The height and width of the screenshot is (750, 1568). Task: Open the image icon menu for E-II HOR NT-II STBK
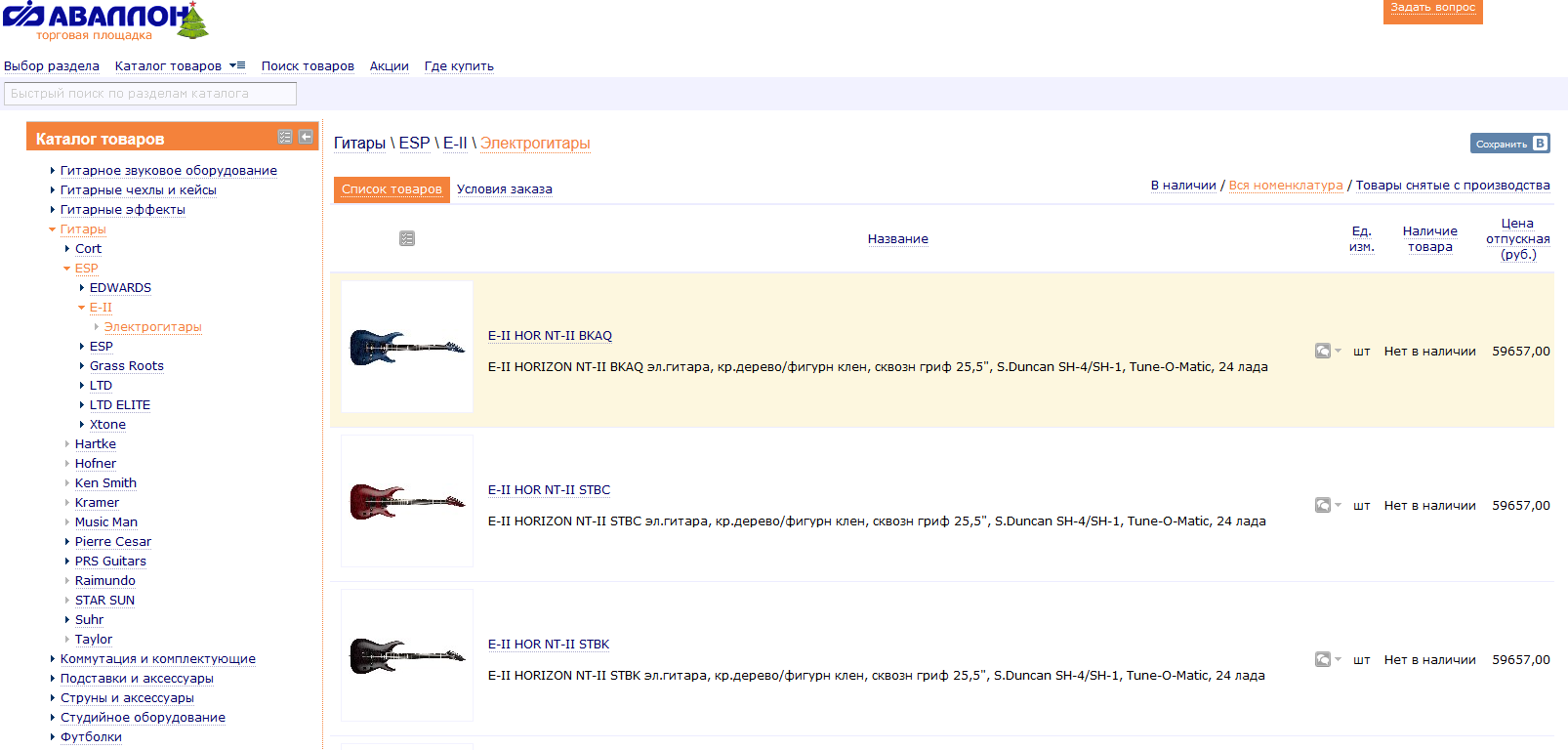(1328, 659)
